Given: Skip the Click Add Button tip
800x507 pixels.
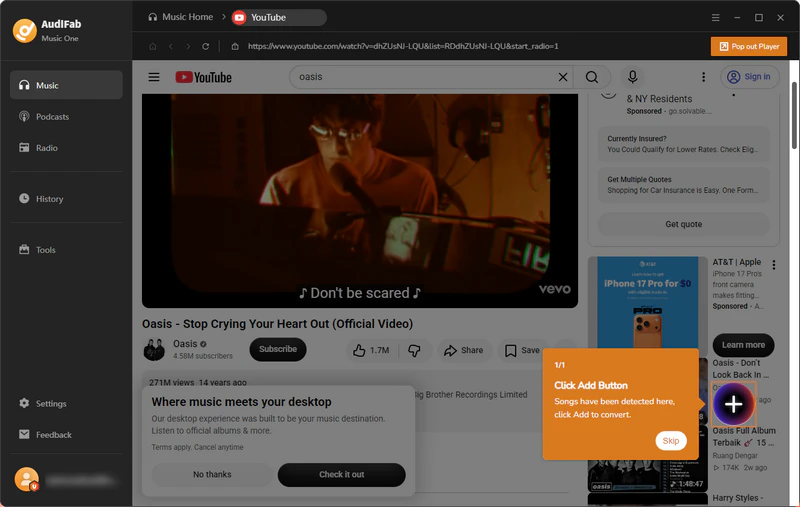Looking at the screenshot, I should (670, 441).
